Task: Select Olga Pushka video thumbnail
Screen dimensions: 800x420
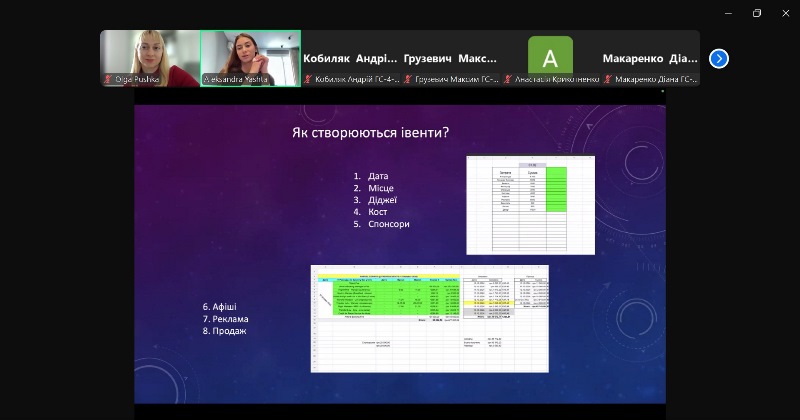Action: coord(149,58)
